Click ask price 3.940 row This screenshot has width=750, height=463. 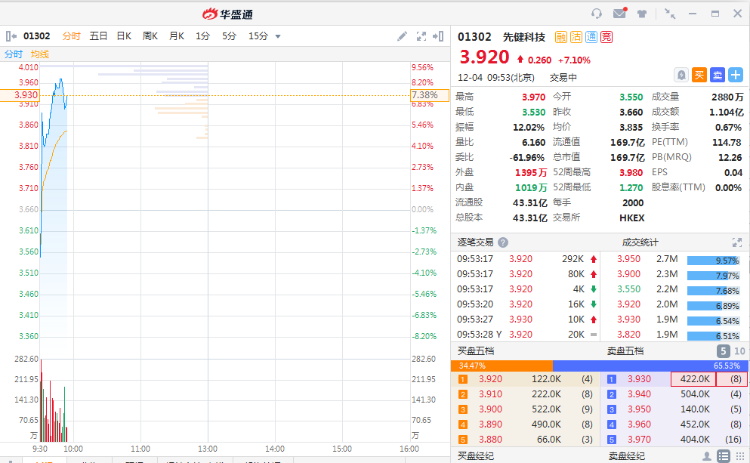[x=674, y=394]
